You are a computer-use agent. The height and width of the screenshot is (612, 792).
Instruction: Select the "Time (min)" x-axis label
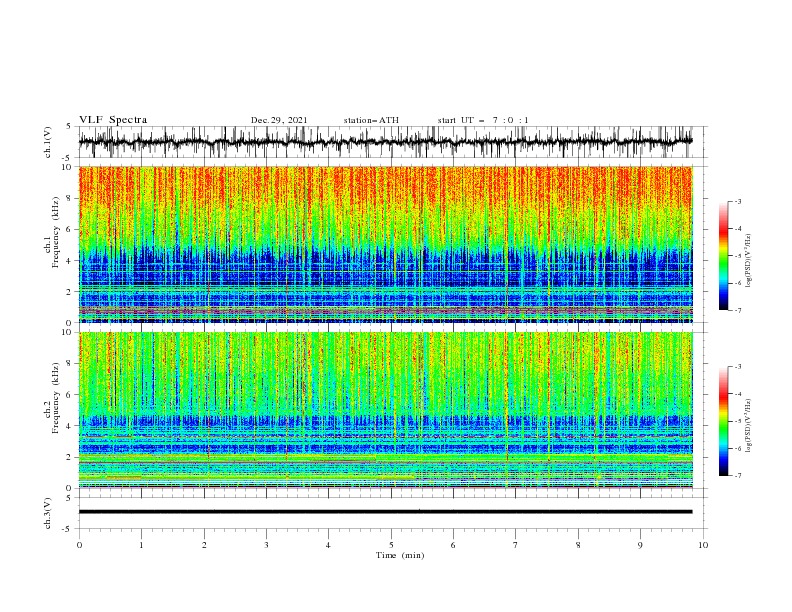click(x=400, y=555)
